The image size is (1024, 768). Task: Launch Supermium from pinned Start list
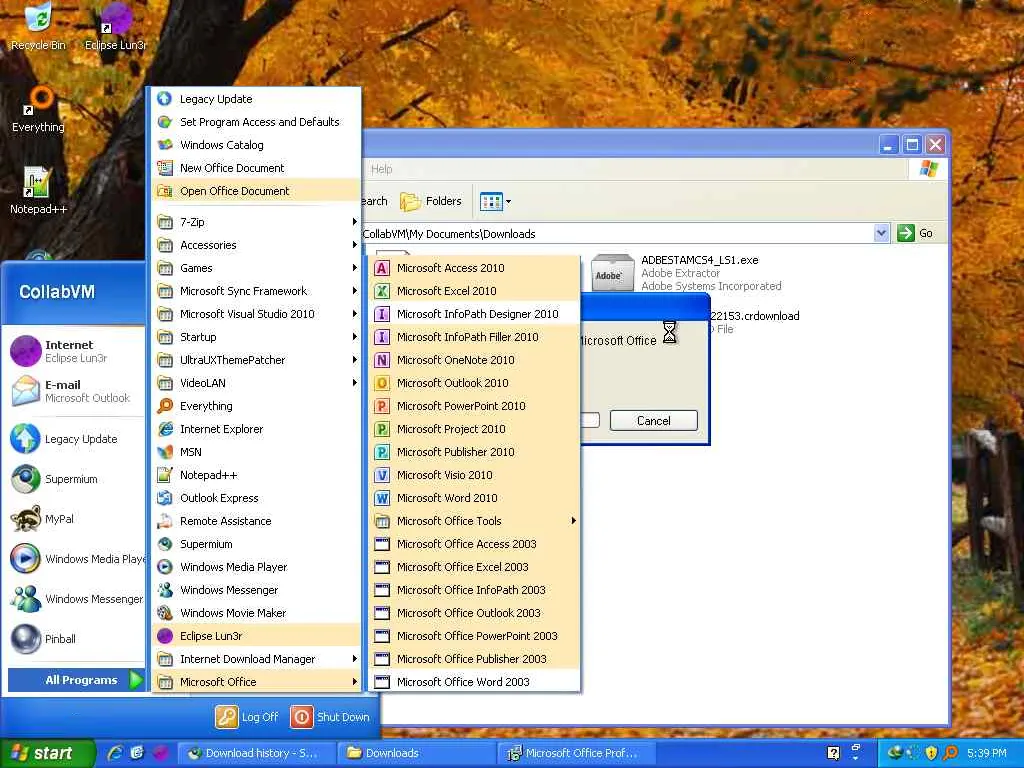(x=76, y=479)
